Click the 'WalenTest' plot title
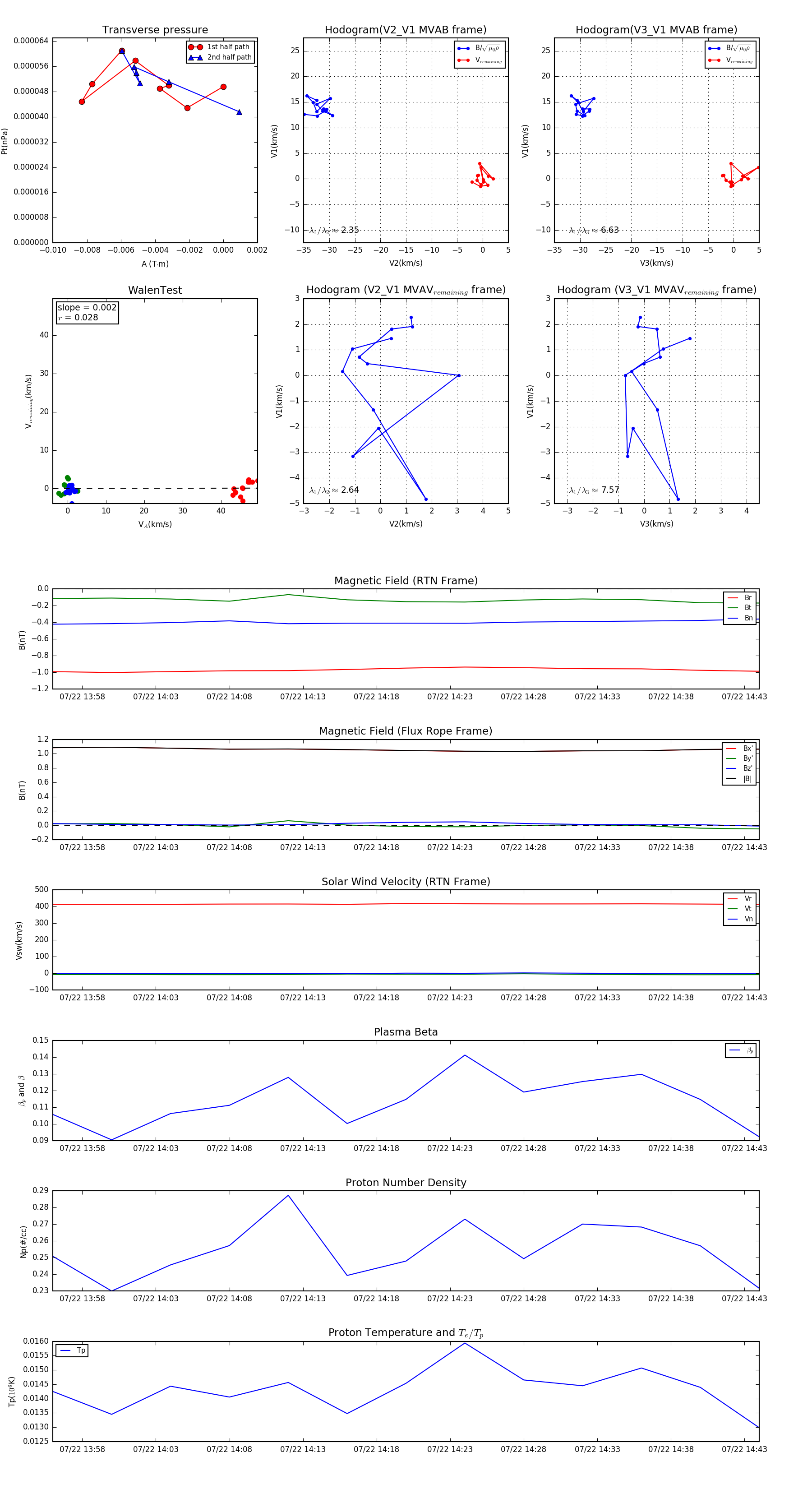This screenshot has height=1489, width=812. coord(155,290)
